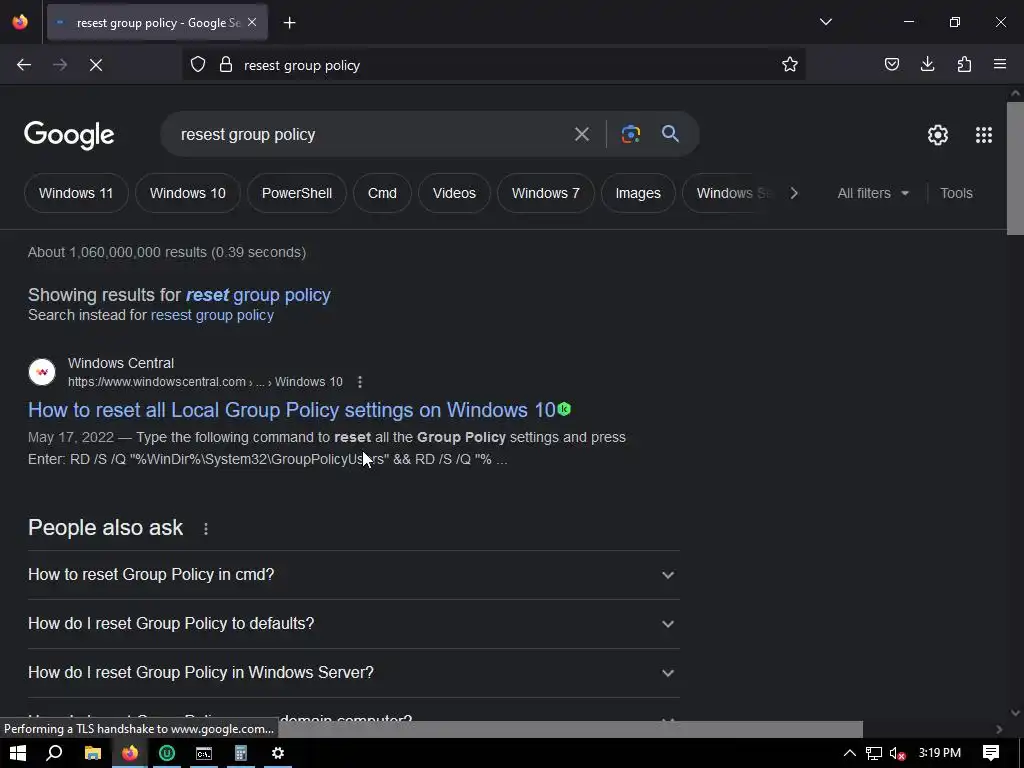Screen dimensions: 1024x768
Task: Click the muted volume tray icon
Action: tap(897, 753)
